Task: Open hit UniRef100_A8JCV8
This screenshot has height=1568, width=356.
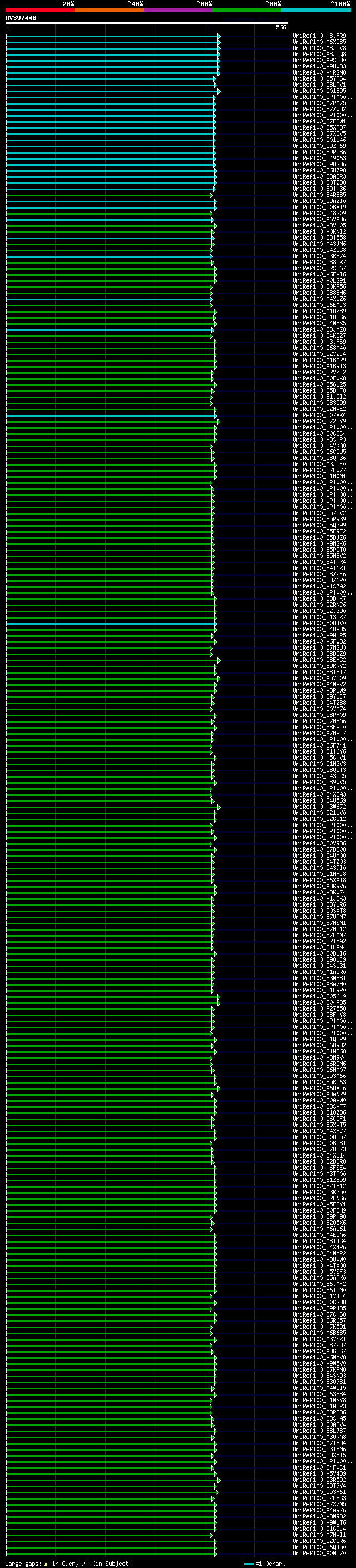Action: coord(319,48)
